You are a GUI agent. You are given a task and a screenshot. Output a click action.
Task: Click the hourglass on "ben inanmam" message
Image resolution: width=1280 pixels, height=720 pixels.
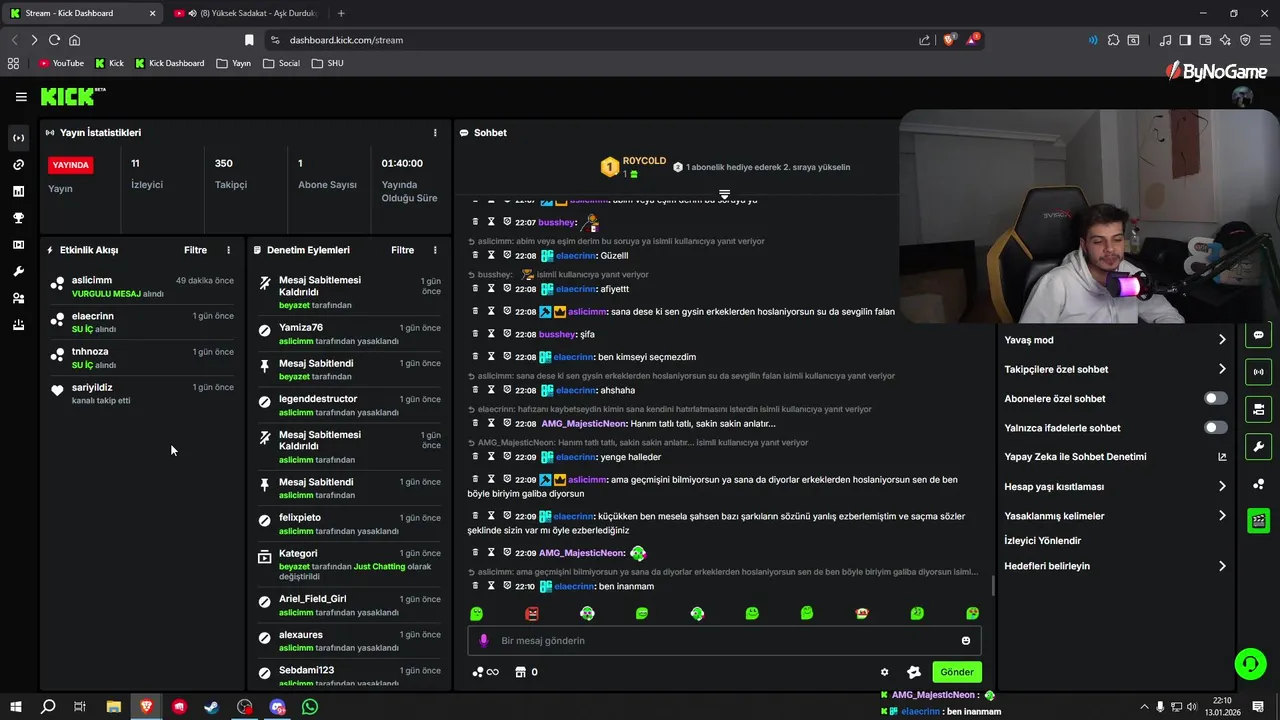click(491, 586)
